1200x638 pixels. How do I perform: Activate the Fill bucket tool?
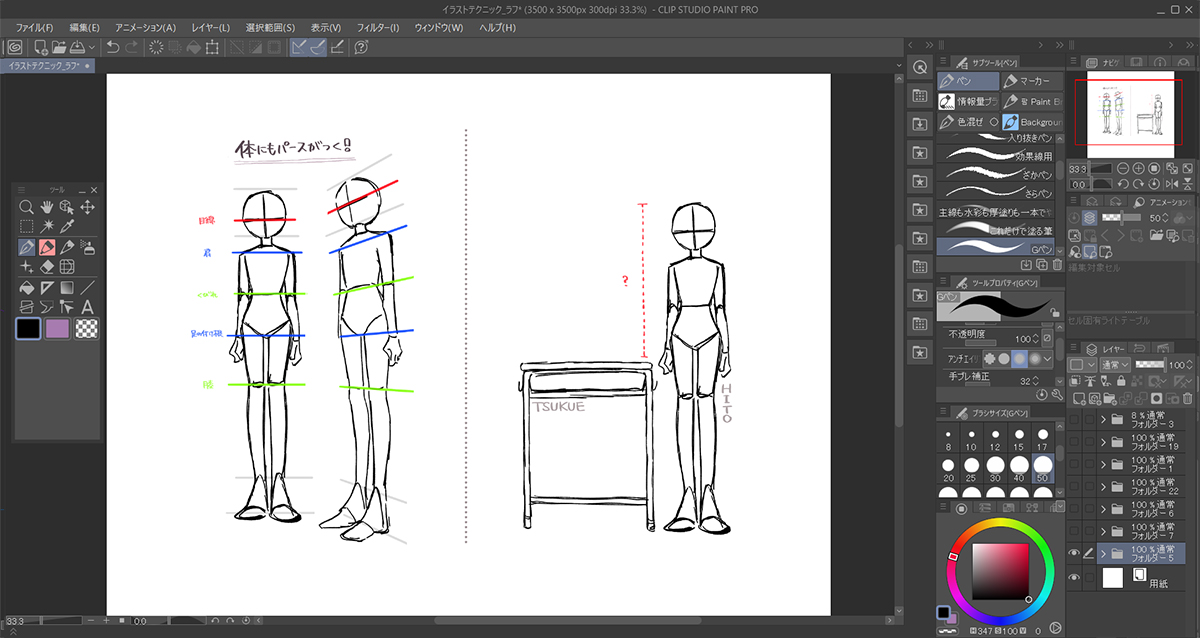[x=27, y=287]
